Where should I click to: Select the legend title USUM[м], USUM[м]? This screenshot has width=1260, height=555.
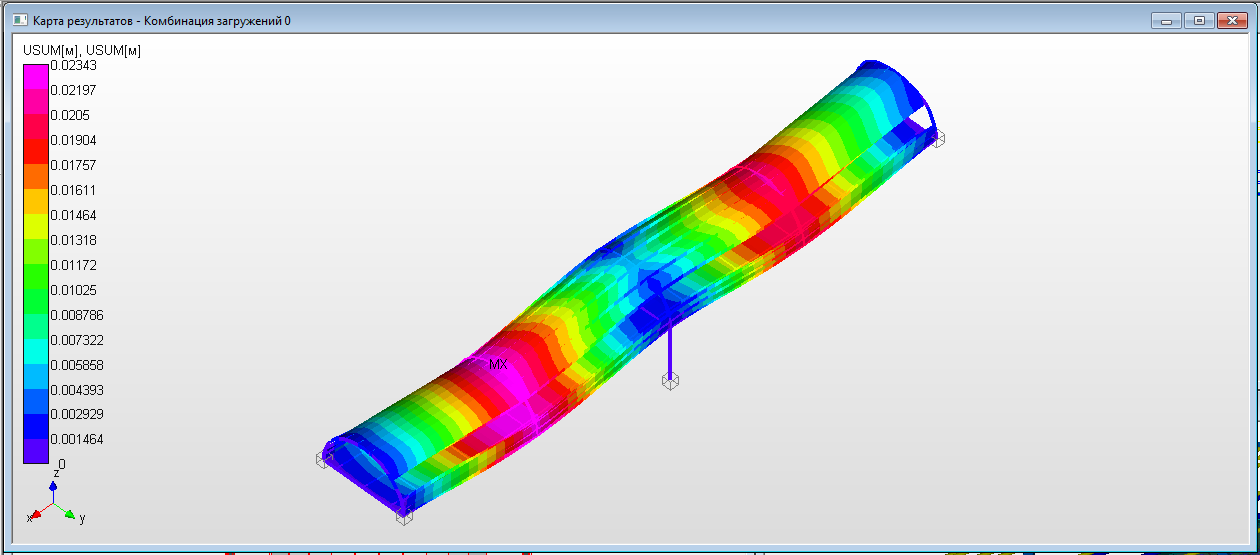(82, 51)
